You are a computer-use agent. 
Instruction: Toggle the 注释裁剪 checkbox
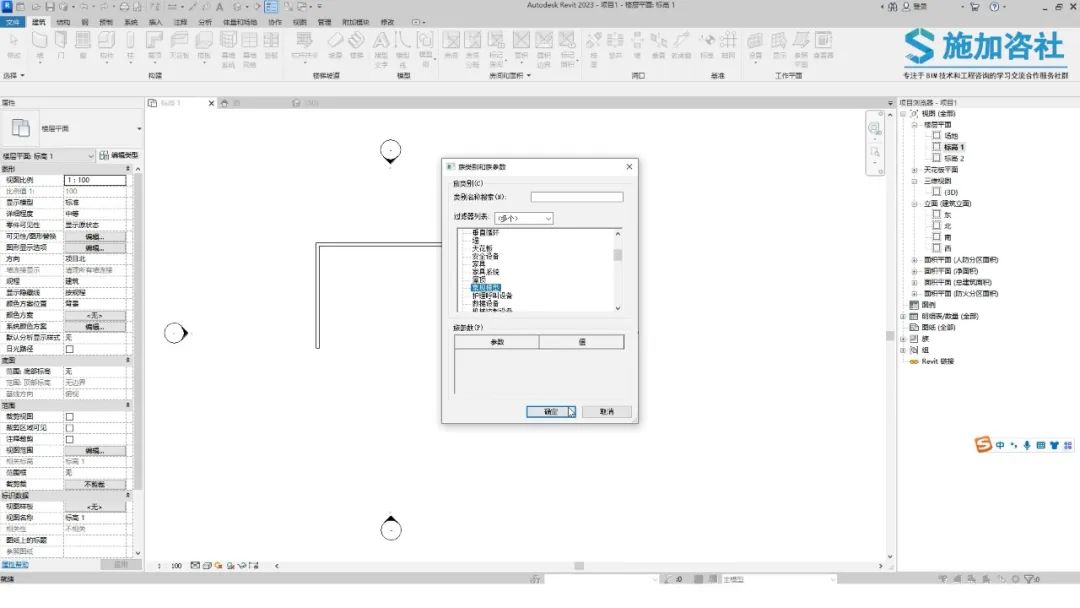pyautogui.click(x=70, y=439)
